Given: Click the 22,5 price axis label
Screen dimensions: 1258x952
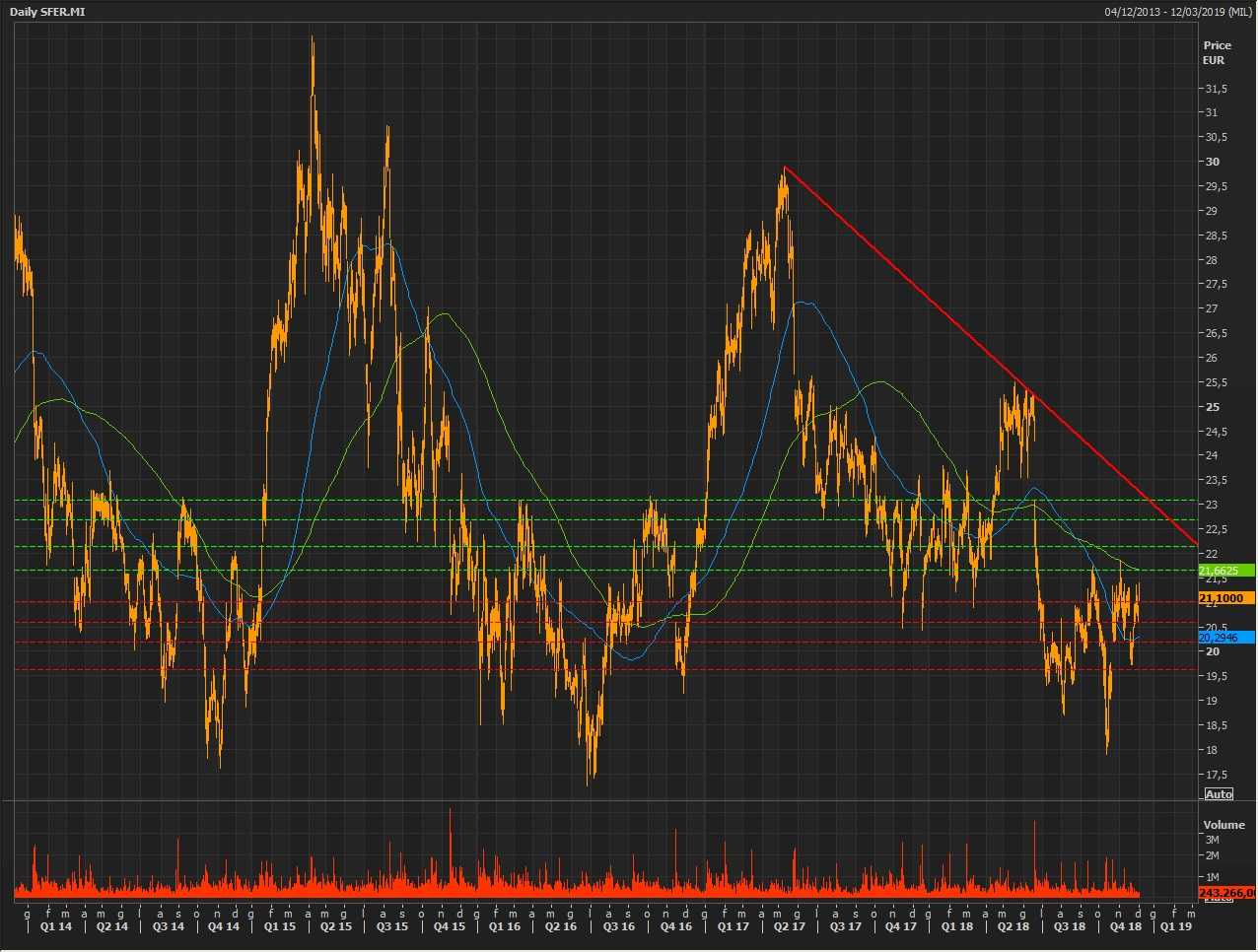Looking at the screenshot, I should click(1216, 529).
